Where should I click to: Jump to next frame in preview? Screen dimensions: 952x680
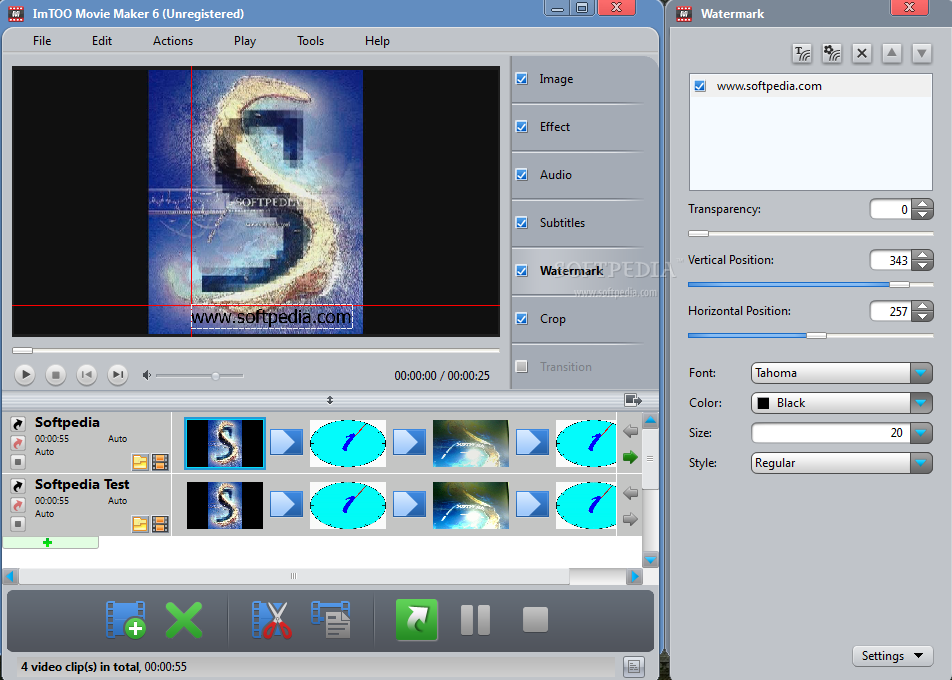point(118,375)
